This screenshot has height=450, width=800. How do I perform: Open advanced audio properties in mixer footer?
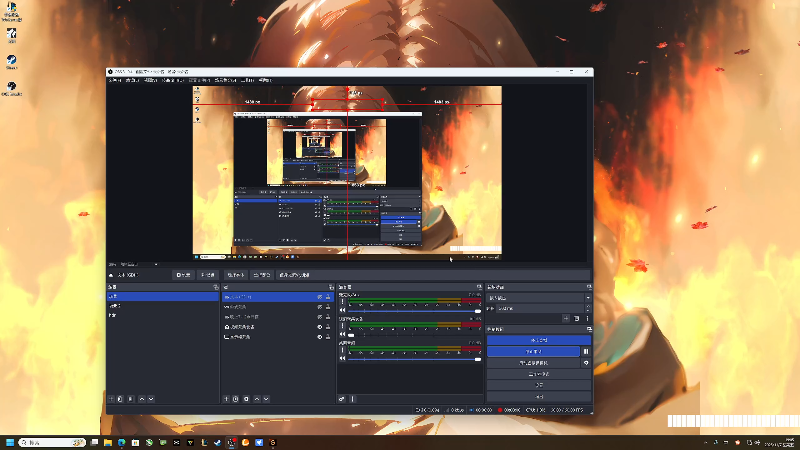tap(342, 399)
